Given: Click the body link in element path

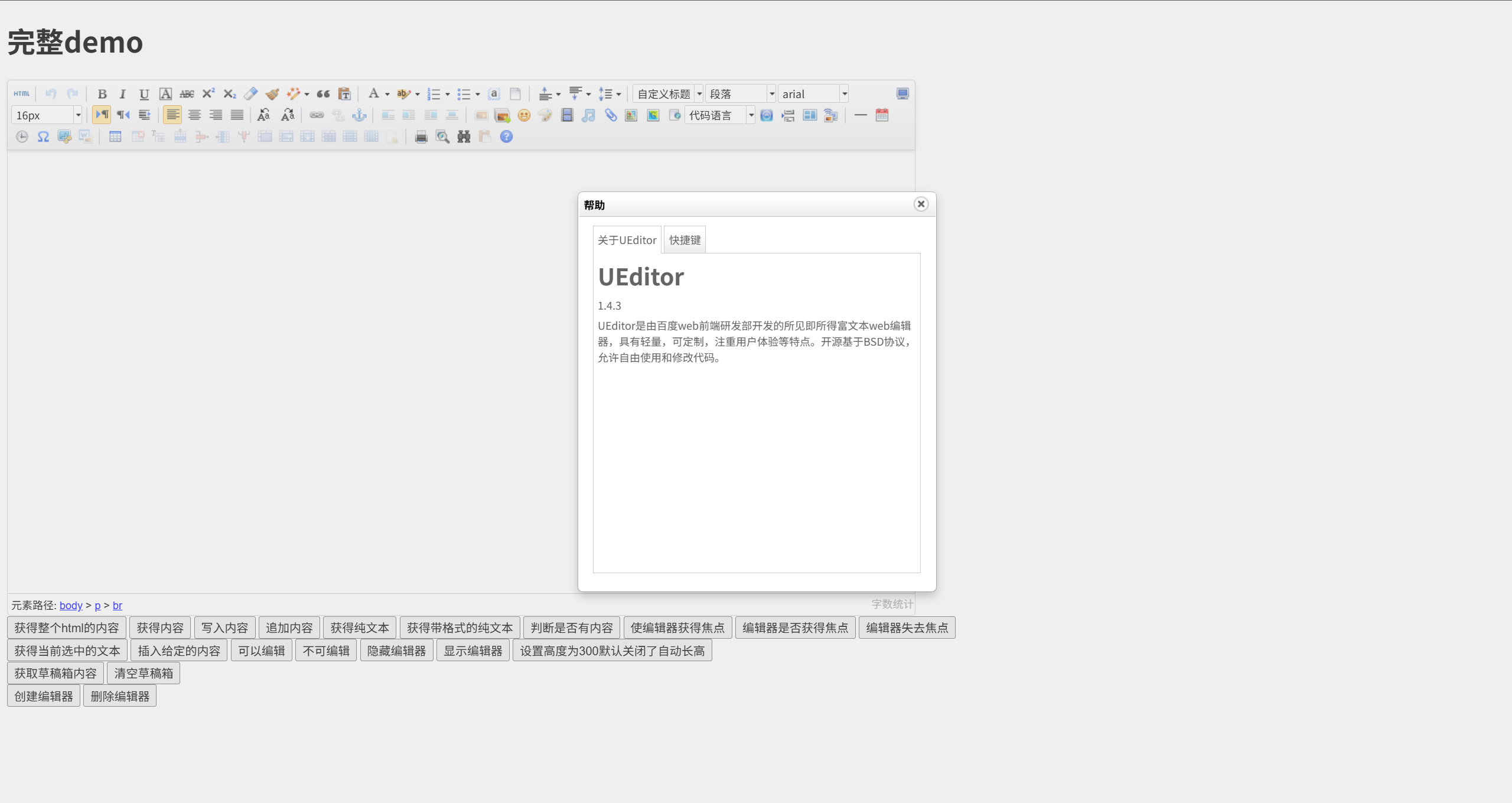Looking at the screenshot, I should click(71, 606).
